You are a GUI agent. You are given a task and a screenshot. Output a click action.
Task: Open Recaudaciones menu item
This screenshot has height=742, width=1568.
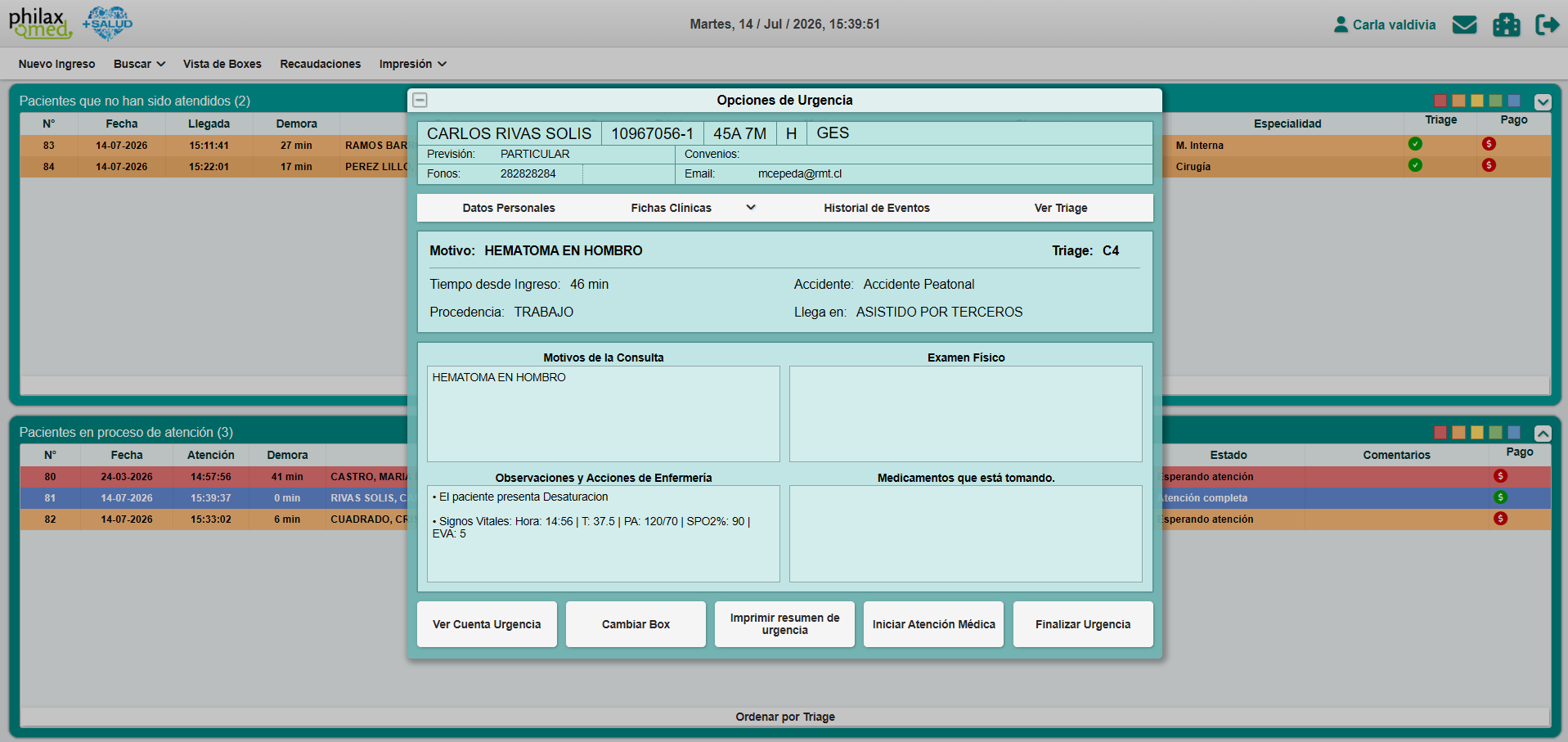(x=321, y=64)
